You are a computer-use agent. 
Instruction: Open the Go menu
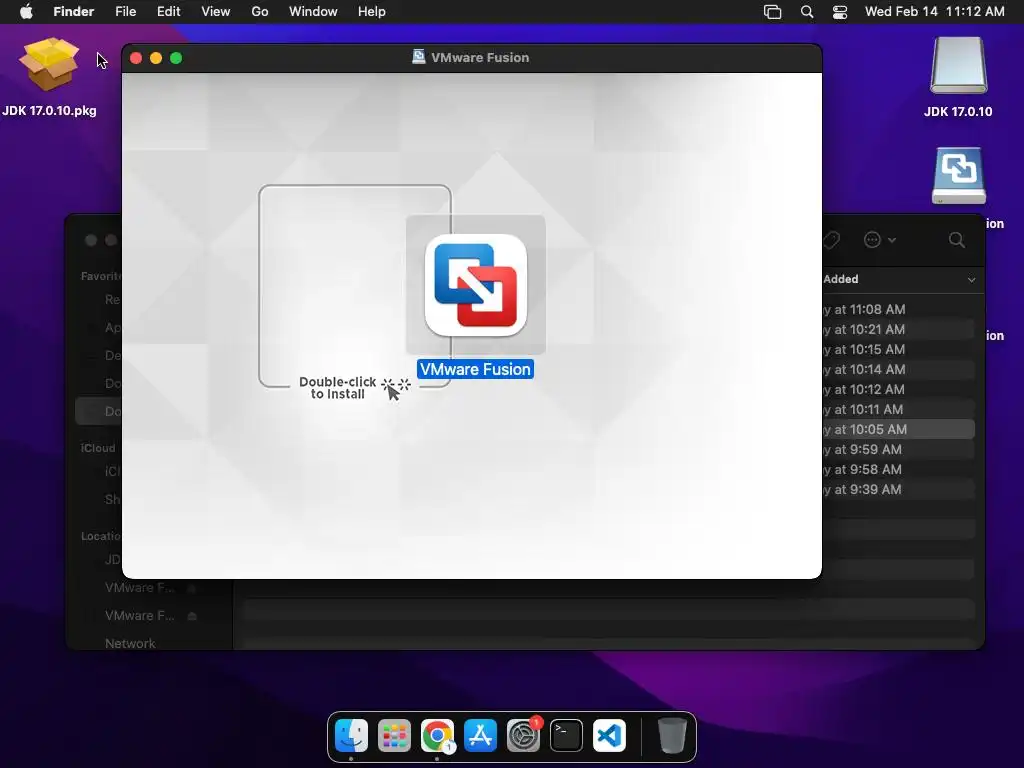tap(260, 12)
